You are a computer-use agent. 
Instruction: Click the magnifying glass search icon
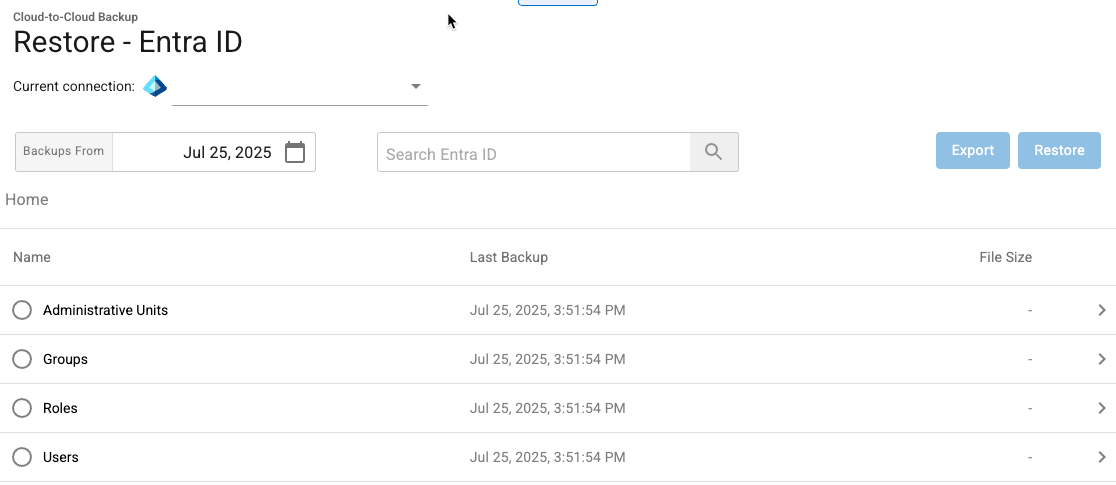click(x=714, y=152)
